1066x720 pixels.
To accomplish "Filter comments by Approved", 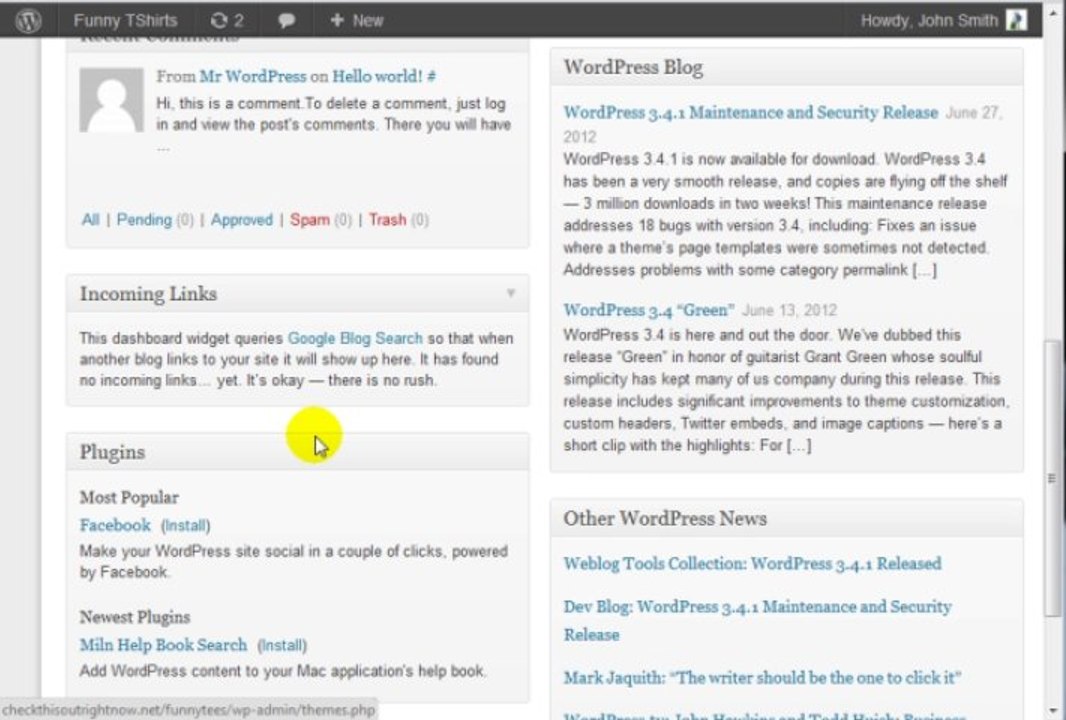I will [241, 220].
